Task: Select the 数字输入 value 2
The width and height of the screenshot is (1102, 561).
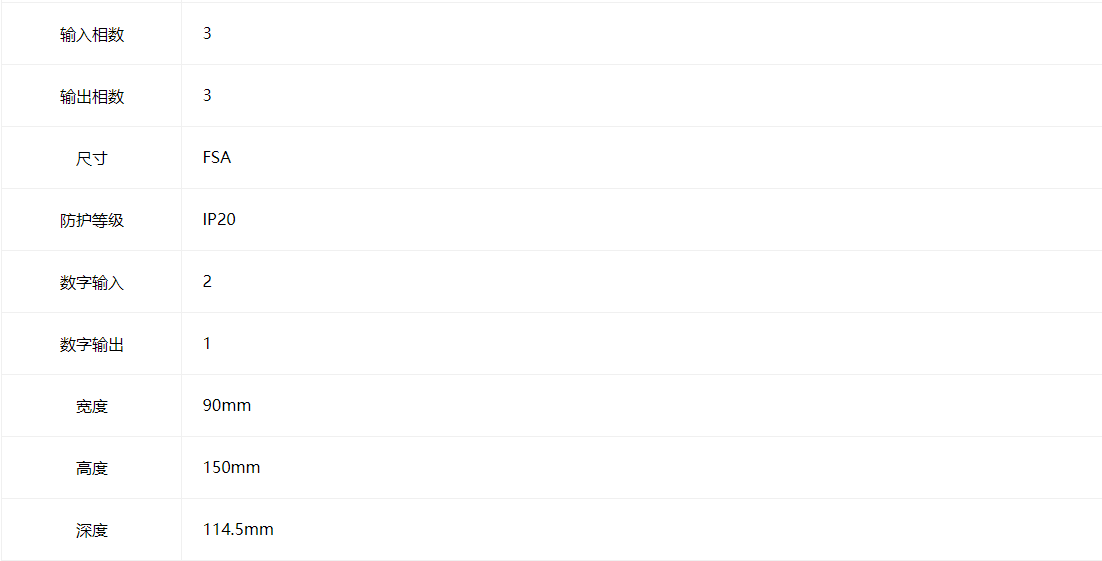Action: [207, 281]
